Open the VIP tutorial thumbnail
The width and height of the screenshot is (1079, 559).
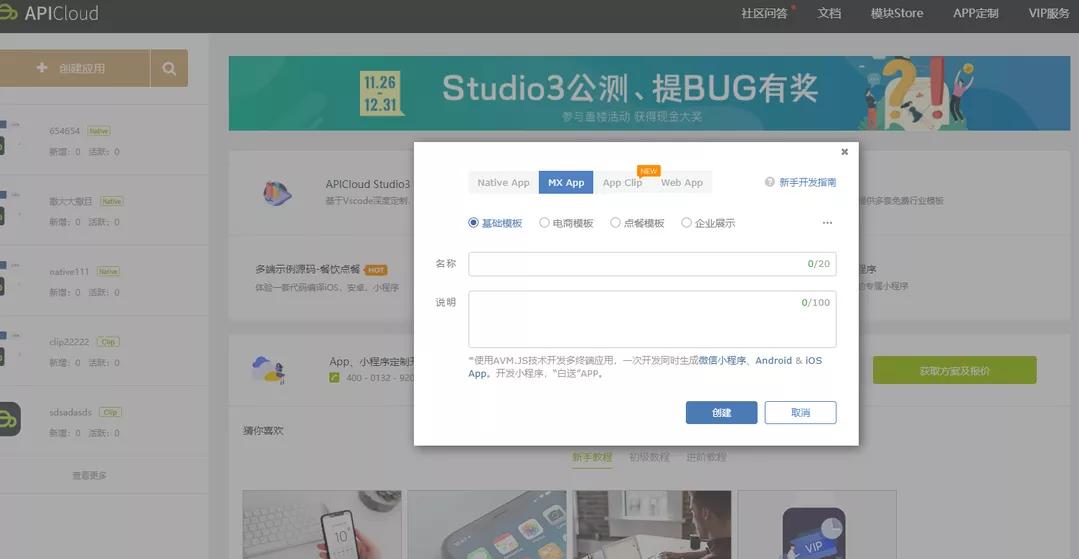(x=818, y=525)
